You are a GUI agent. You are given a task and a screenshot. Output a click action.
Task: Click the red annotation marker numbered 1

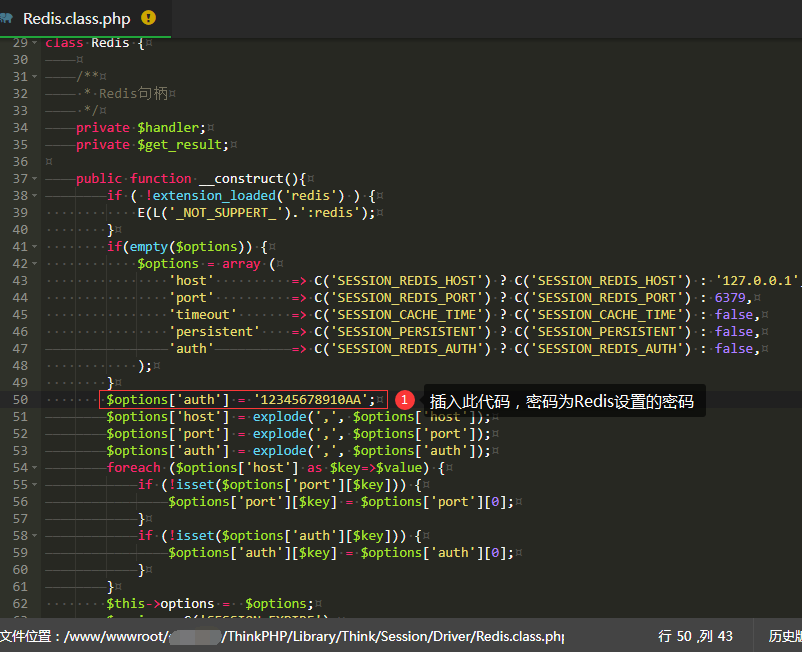pos(404,399)
